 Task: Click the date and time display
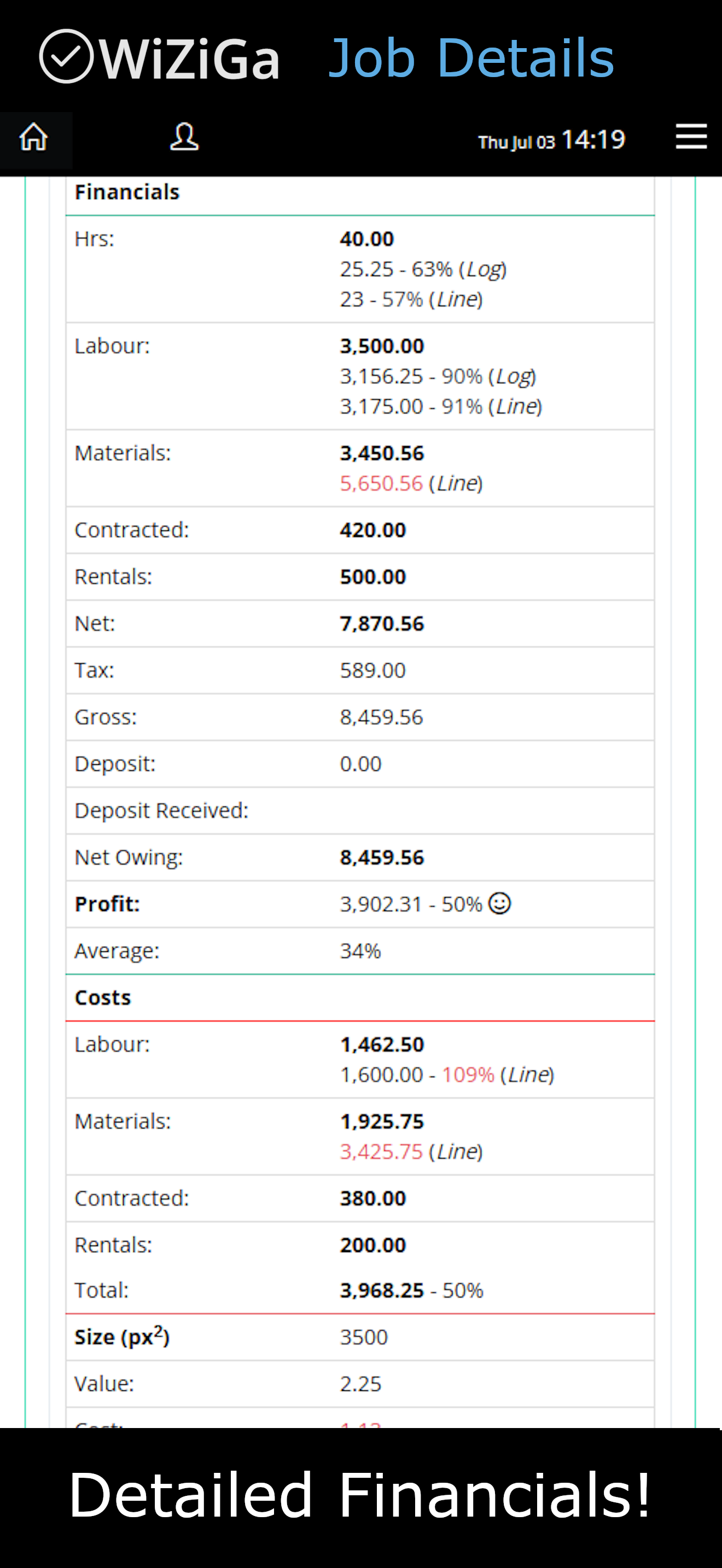pyautogui.click(x=551, y=140)
